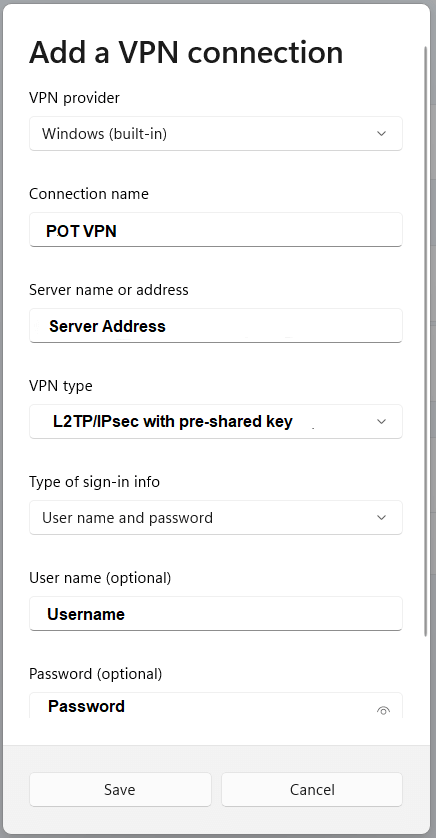Cancel adding the VPN connection
This screenshot has width=436, height=838.
click(x=312, y=789)
